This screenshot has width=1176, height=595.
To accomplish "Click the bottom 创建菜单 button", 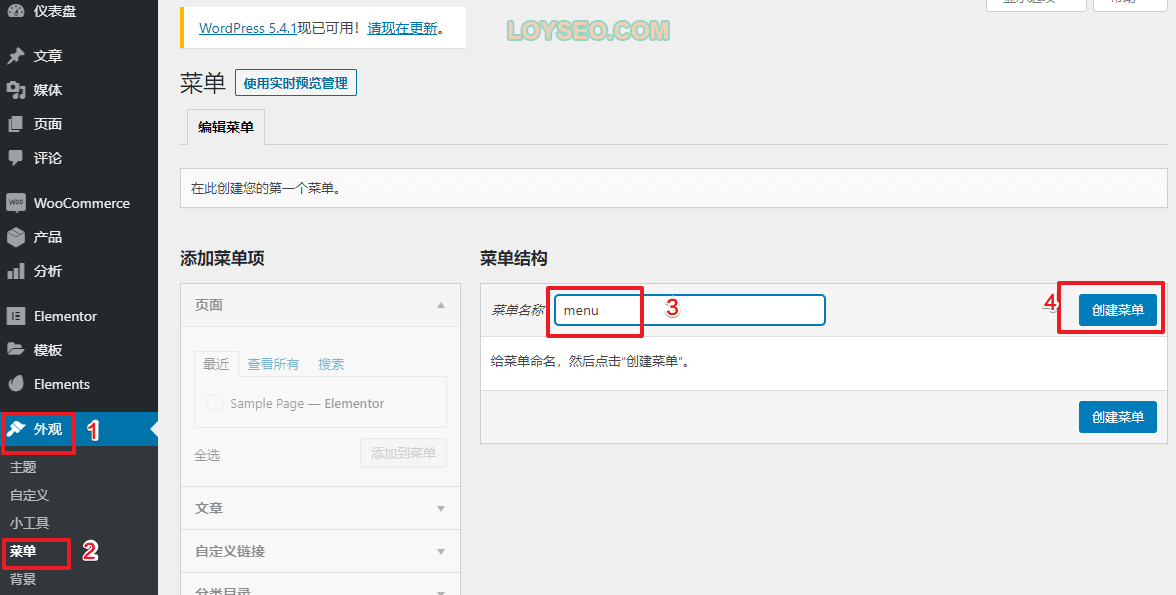I will click(1118, 417).
